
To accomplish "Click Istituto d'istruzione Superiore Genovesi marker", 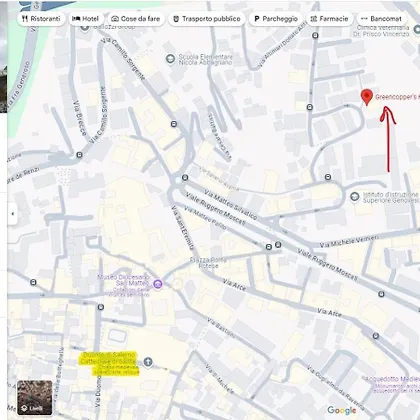I will click(x=355, y=197).
